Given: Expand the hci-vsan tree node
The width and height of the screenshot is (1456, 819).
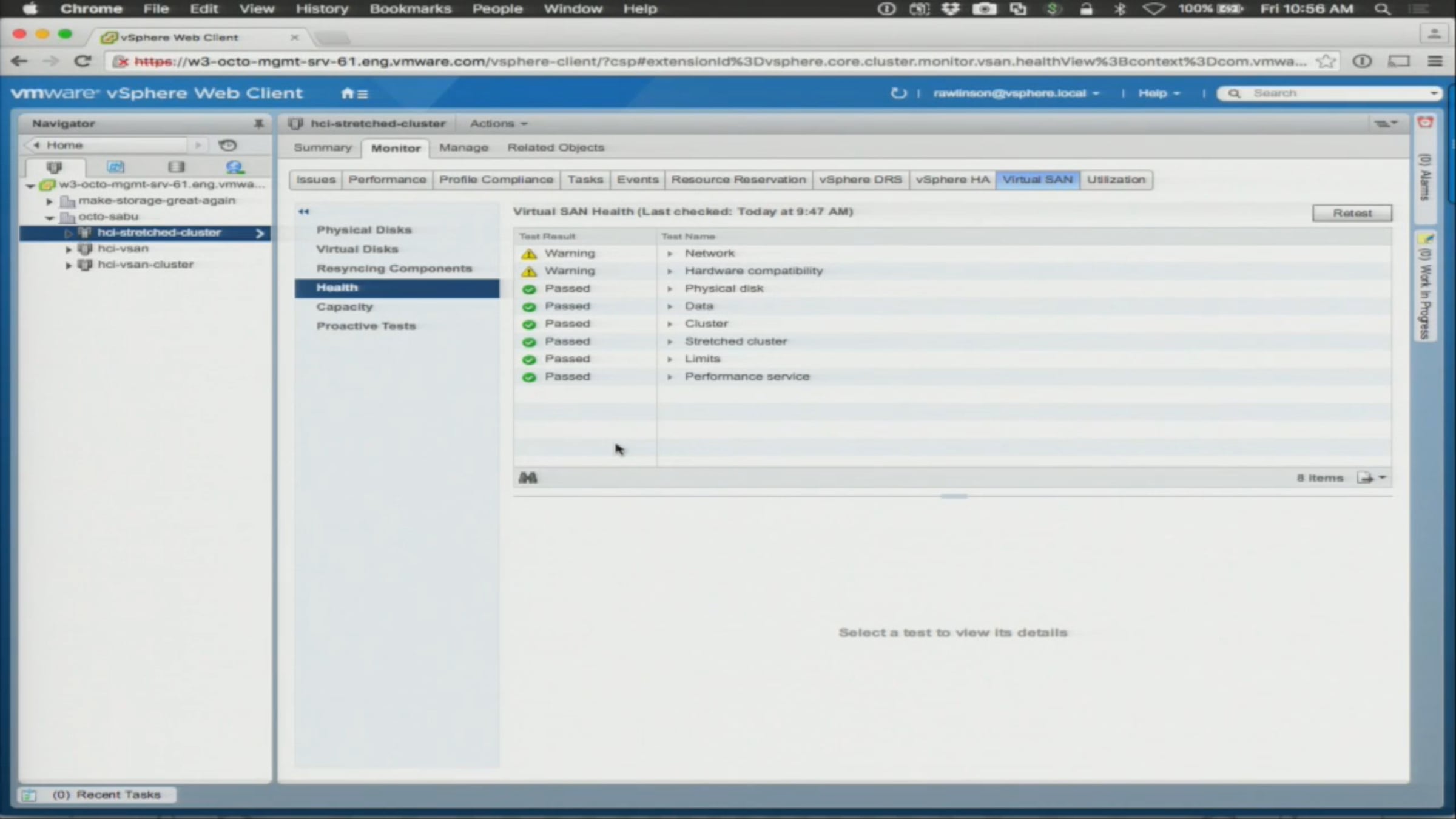Looking at the screenshot, I should point(69,249).
